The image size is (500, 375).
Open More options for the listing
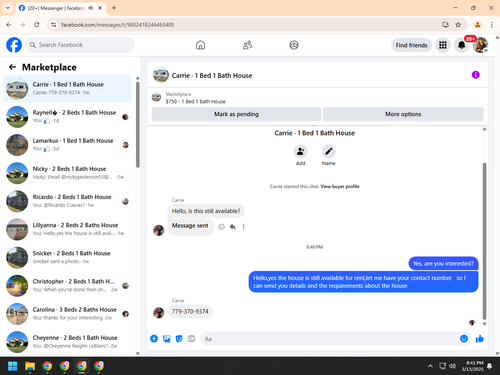coord(403,114)
